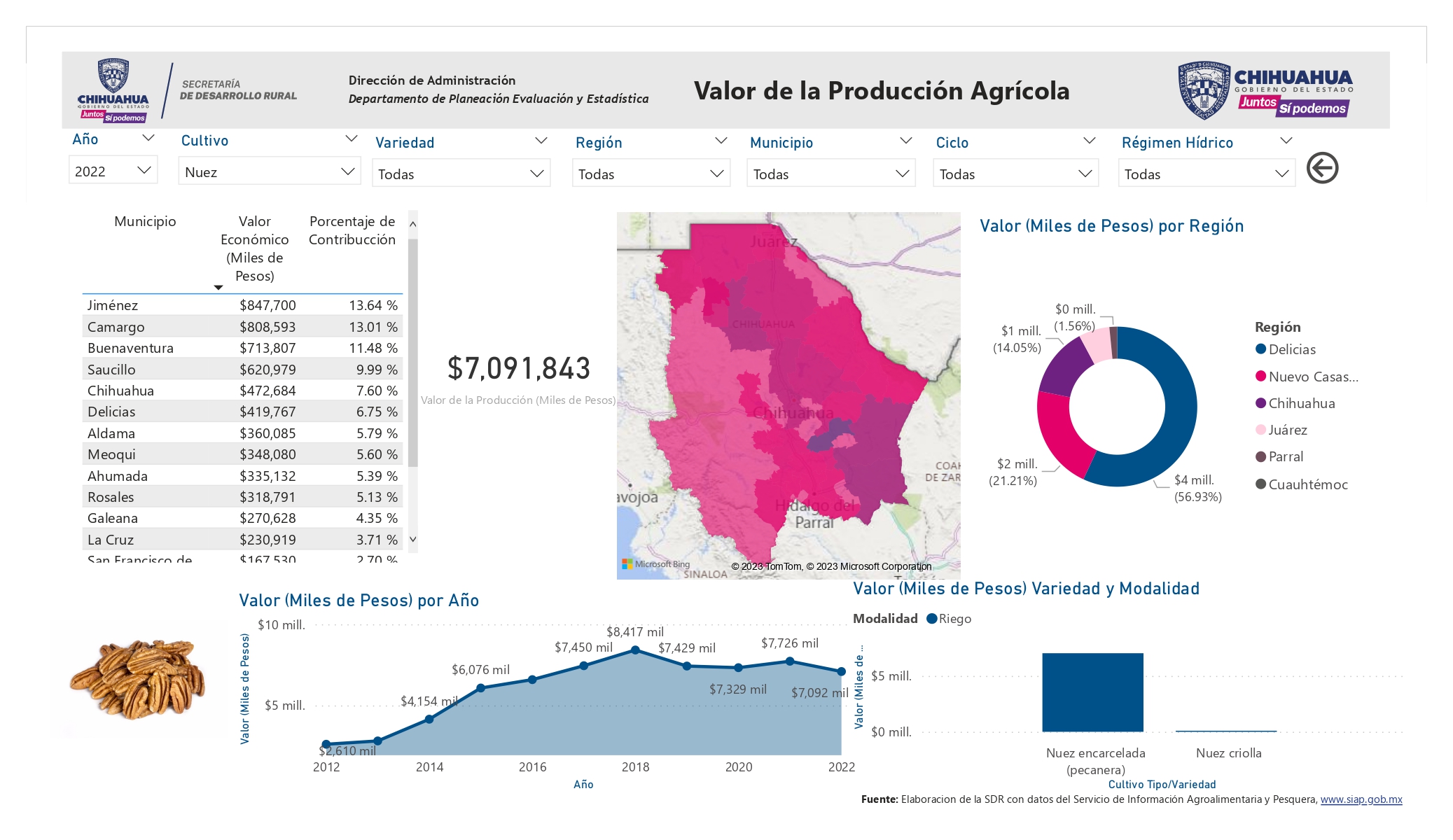Click the municipio table vertical scrollbar thumb
The width and height of the screenshot is (1453, 840).
pos(412,353)
